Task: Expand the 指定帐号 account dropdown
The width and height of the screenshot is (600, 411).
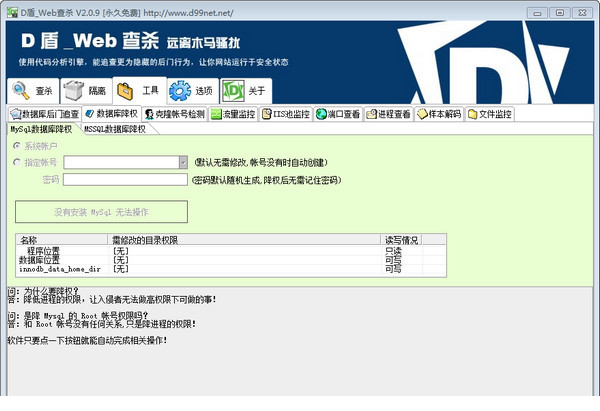Action: pos(183,162)
